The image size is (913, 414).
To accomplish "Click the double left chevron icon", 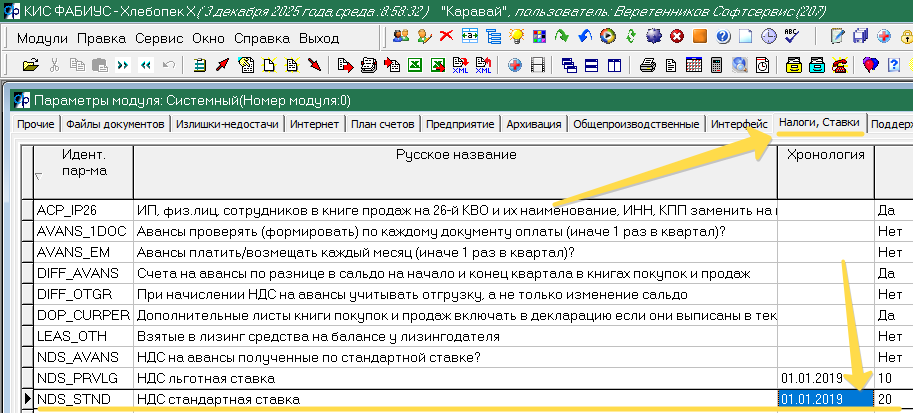I will pyautogui.click(x=146, y=65).
